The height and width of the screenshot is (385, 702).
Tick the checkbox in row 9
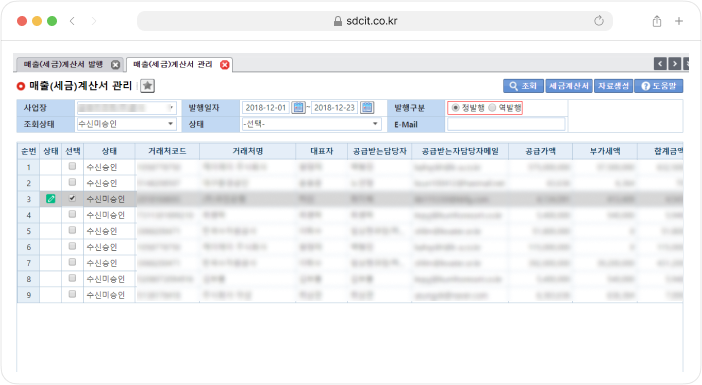(72, 294)
